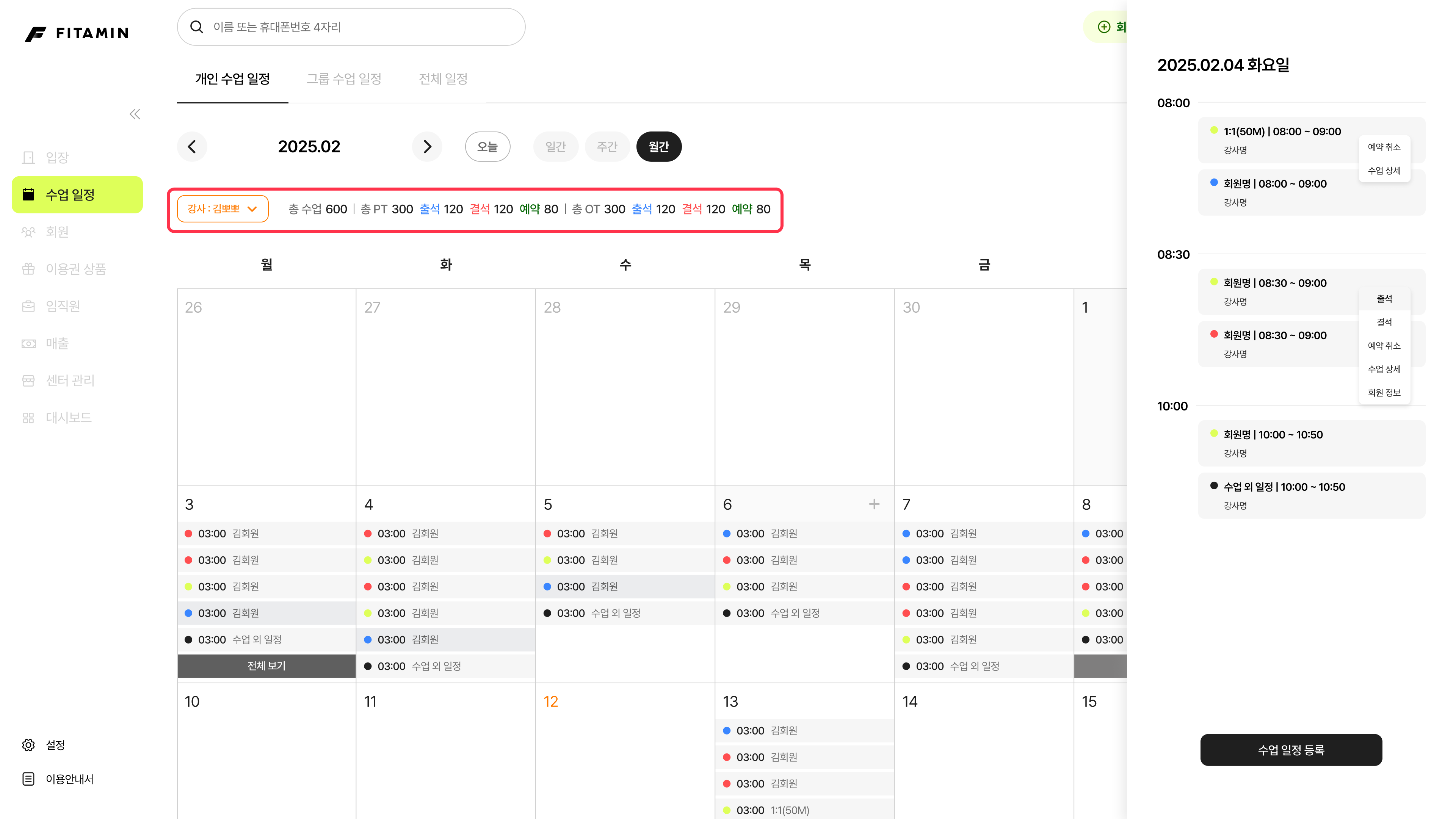The height and width of the screenshot is (819, 1456).
Task: Click the 매출 sales icon
Action: (28, 343)
